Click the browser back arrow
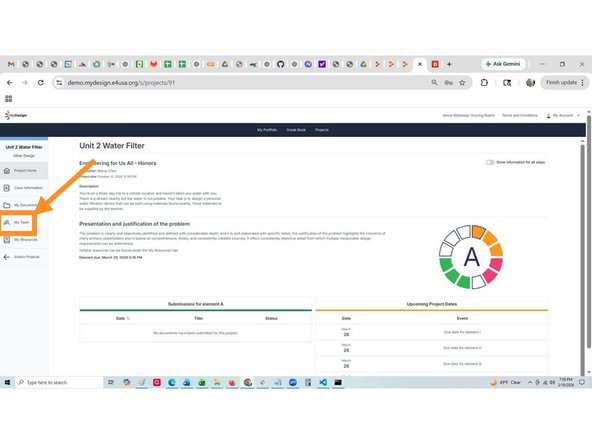The image size is (592, 444). [9, 83]
